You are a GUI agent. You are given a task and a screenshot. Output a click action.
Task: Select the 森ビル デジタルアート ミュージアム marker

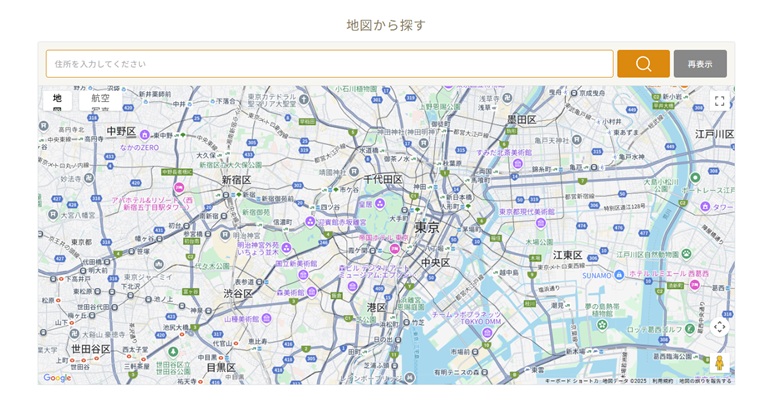coord(352,286)
